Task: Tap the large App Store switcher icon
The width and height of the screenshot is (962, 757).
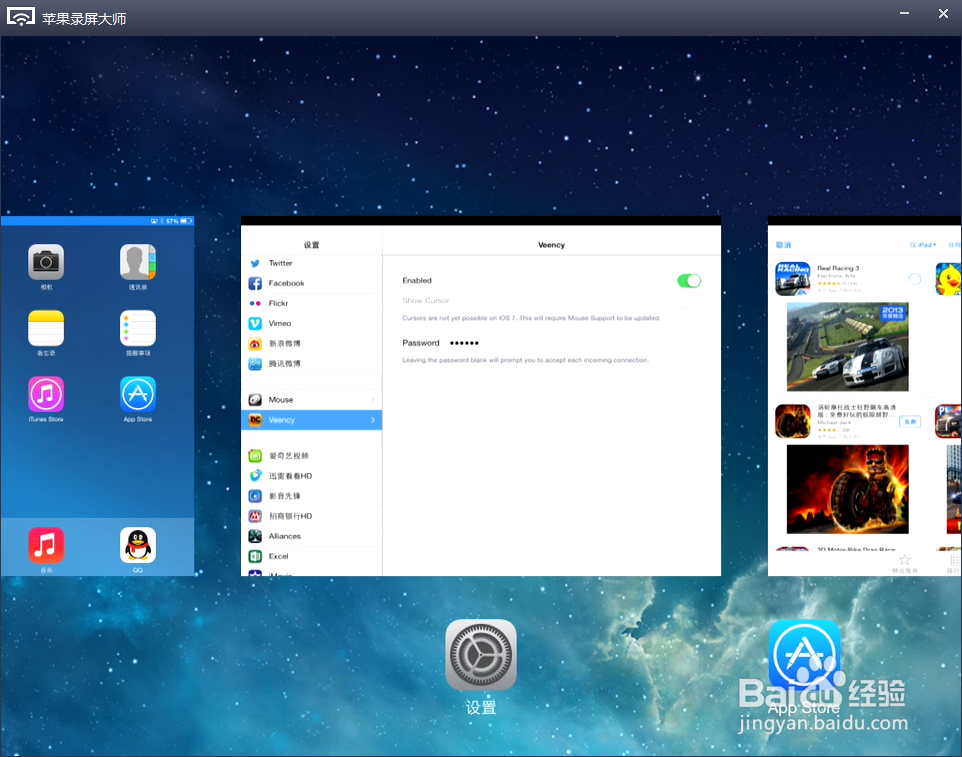Action: (x=804, y=655)
